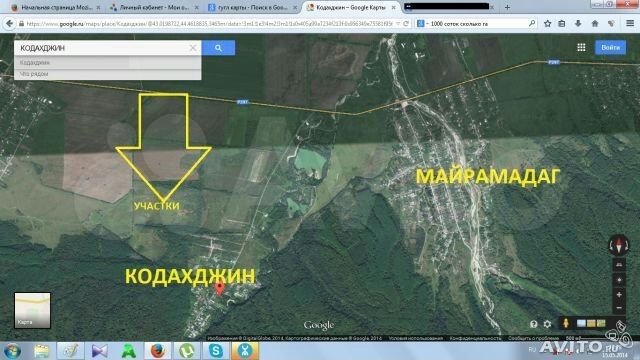Open last photo thumbnail beside pegman
Screen dimensions: 640x360
[601, 323]
